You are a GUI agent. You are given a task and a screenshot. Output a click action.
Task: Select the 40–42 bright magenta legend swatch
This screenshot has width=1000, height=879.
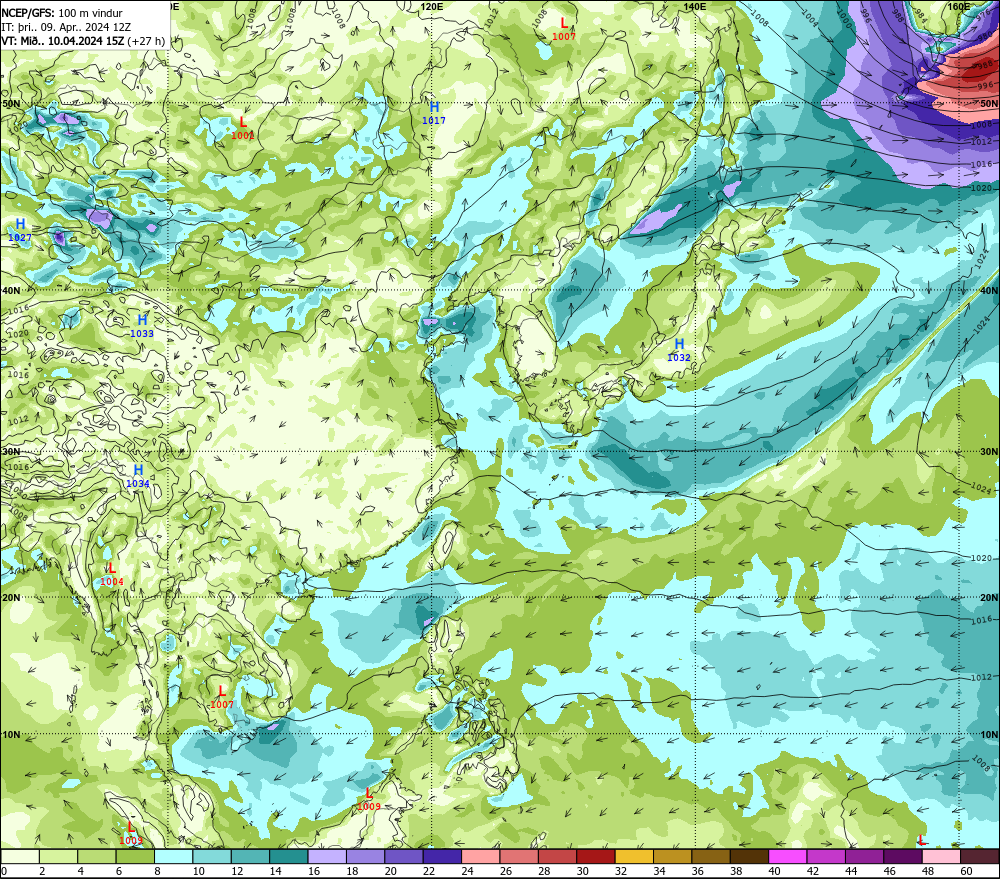(x=788, y=856)
